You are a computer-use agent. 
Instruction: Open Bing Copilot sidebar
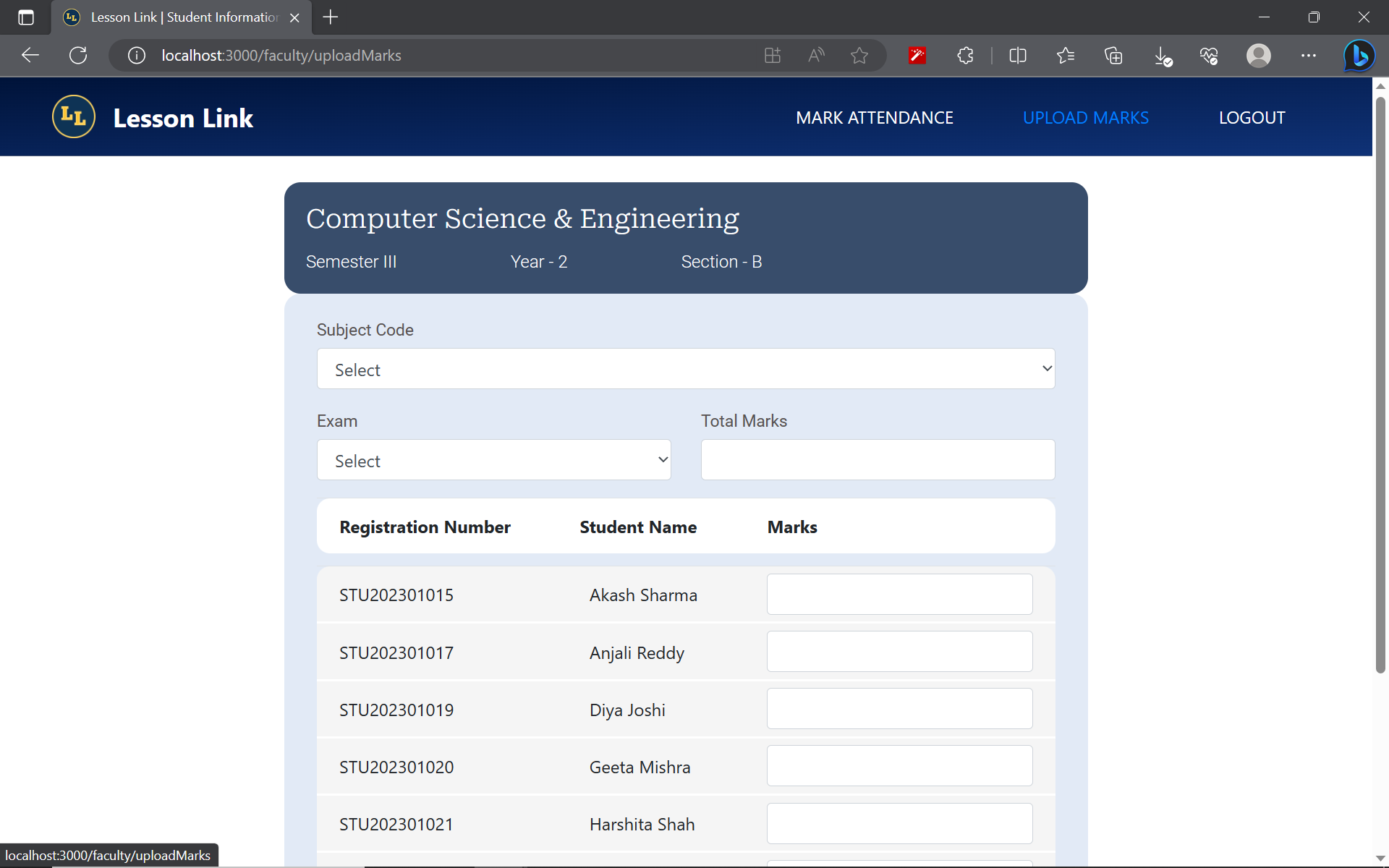point(1359,55)
